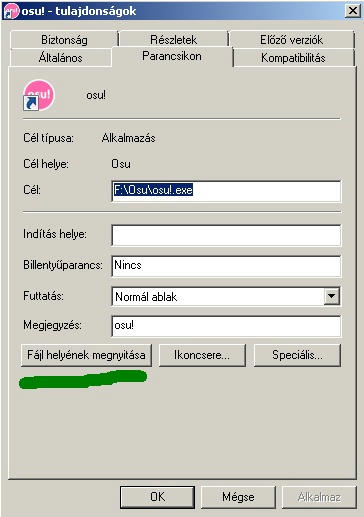
Task: Close the osu! properties dialog
Action: 353,11
